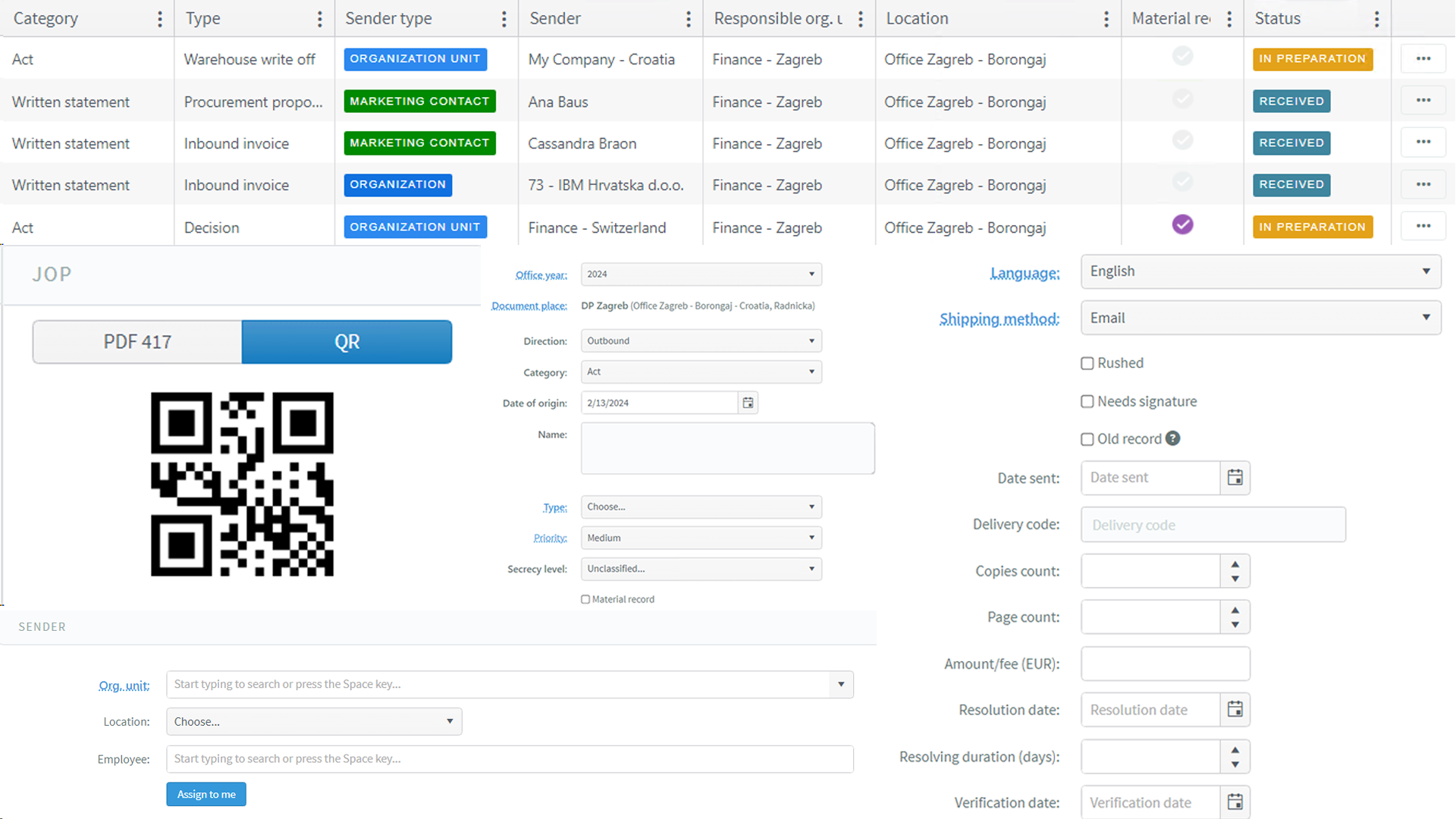Image resolution: width=1456 pixels, height=819 pixels.
Task: Open Category column options menu
Action: click(x=159, y=19)
